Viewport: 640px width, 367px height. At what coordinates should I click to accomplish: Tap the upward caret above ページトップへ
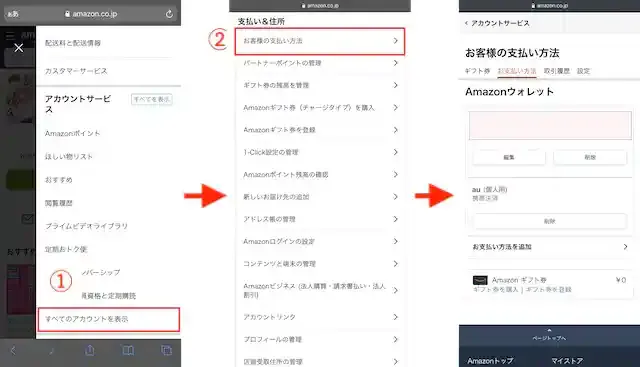[x=549, y=330]
